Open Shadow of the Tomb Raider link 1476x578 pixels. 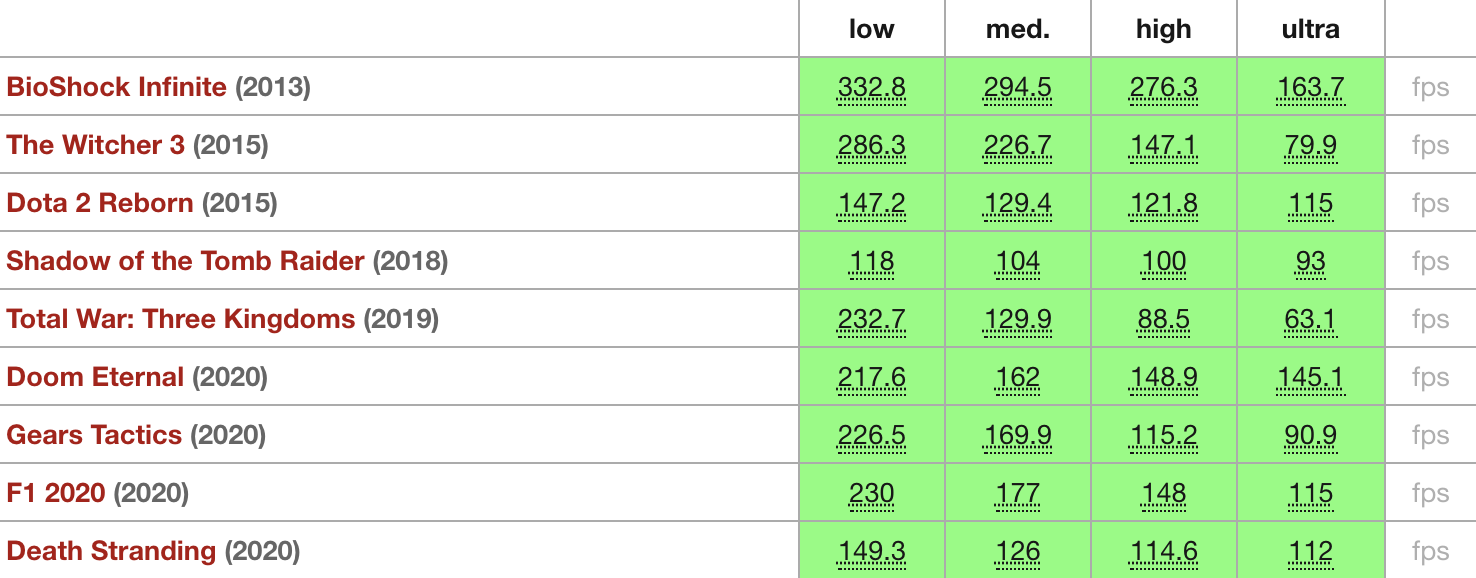pyautogui.click(x=185, y=261)
